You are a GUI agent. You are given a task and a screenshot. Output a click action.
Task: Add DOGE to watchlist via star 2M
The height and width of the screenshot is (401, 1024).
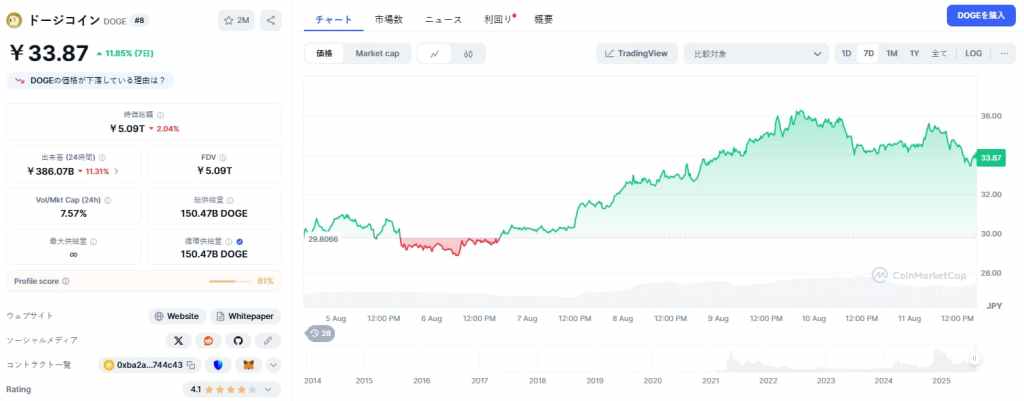[236, 20]
